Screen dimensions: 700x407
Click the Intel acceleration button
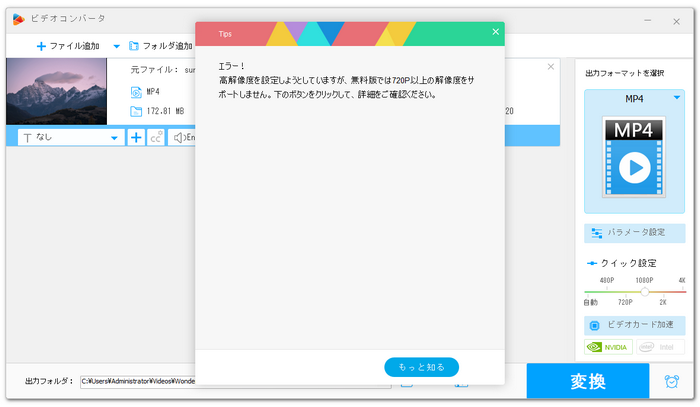tap(660, 347)
